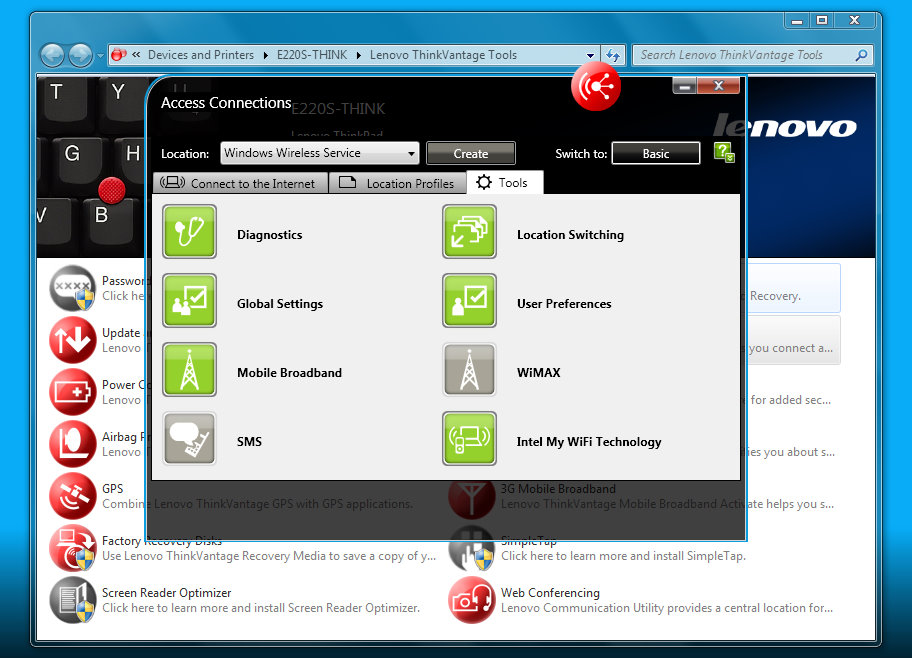912x658 pixels.
Task: Open Global Settings icon
Action: (190, 300)
